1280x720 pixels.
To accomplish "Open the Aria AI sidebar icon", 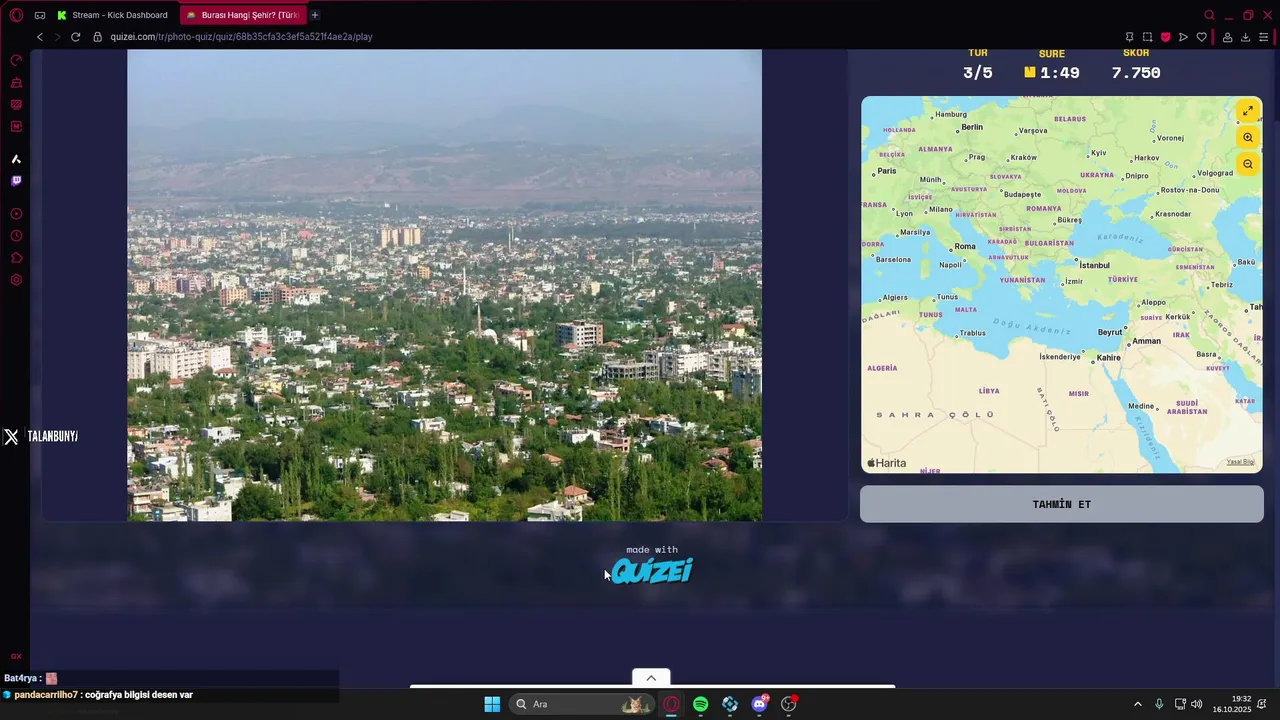I will pos(16,159).
